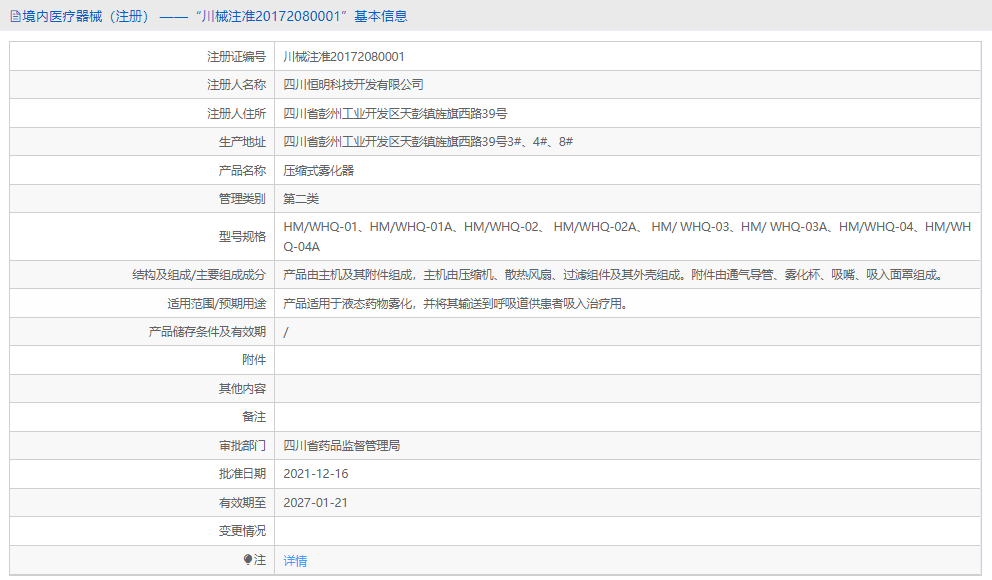Viewport: 992px width, 580px height.
Task: Click the lightbulb icon beside 注
Action: click(247, 560)
